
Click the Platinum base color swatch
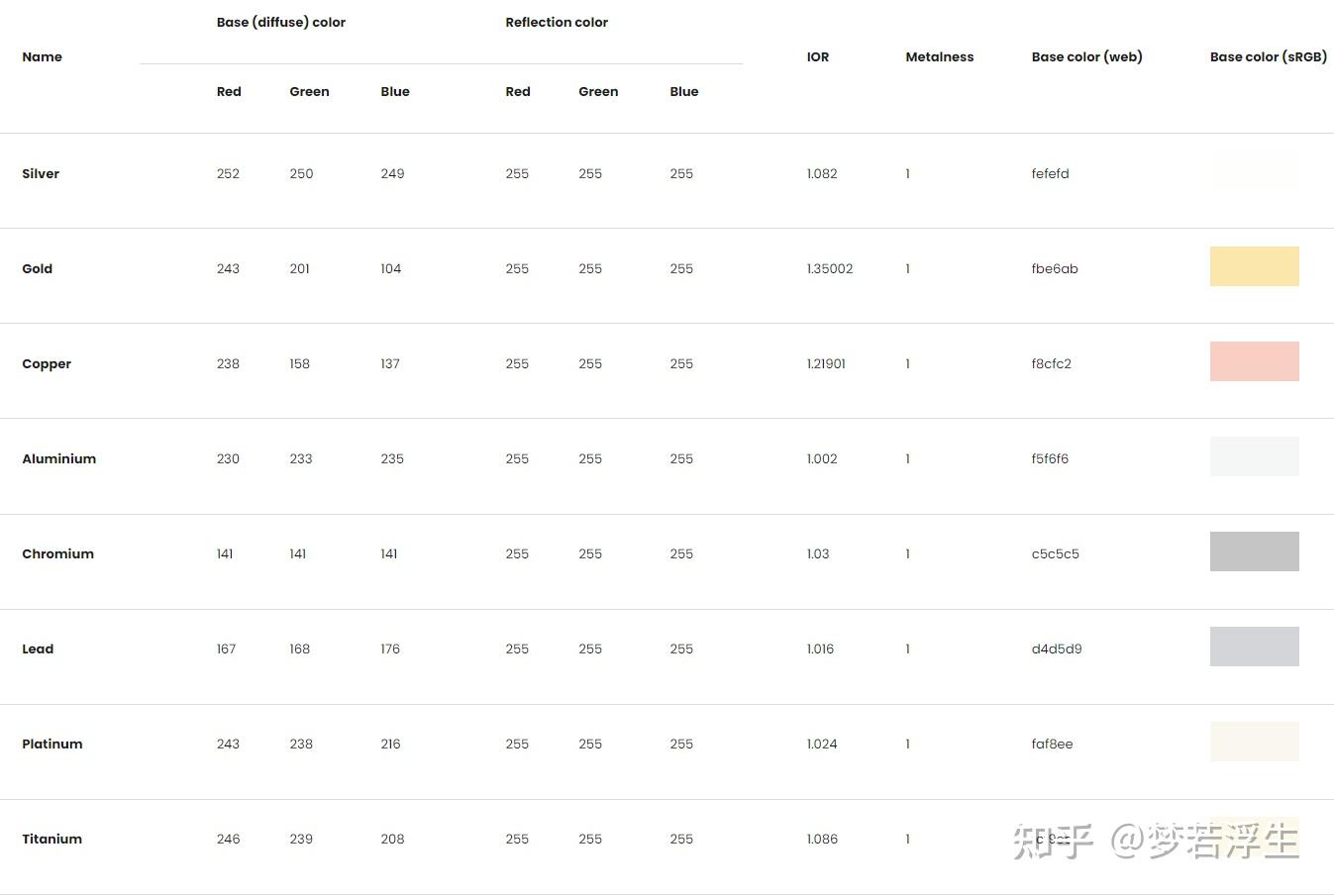1254,742
